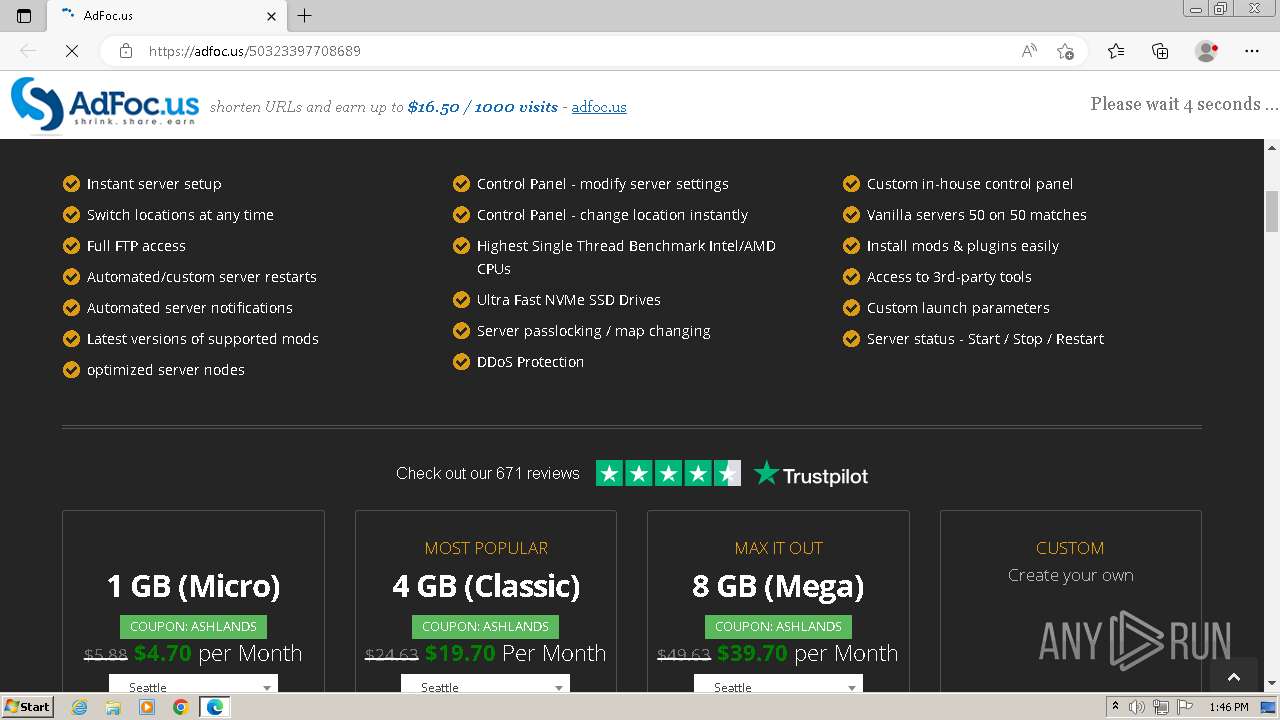1280x720 pixels.
Task: Click the Trustpilot star rating
Action: [x=668, y=473]
